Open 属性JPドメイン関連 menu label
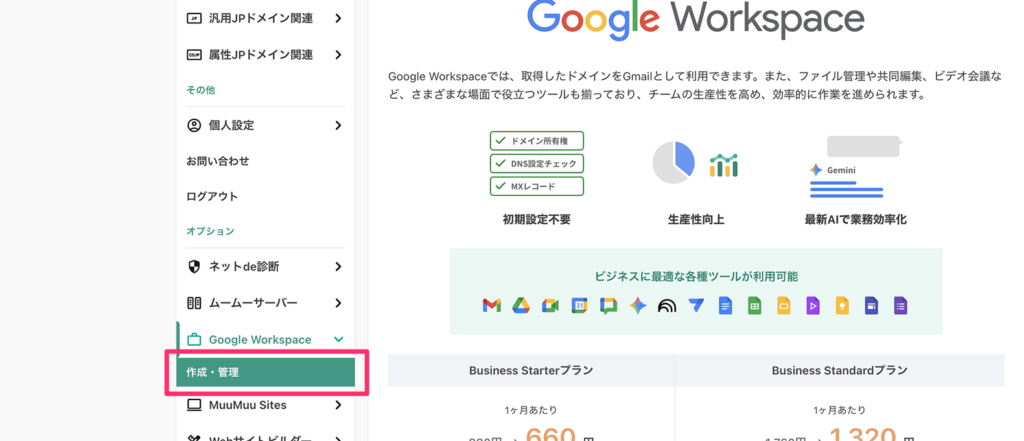Screen dimensions: 1024x441 [261, 55]
